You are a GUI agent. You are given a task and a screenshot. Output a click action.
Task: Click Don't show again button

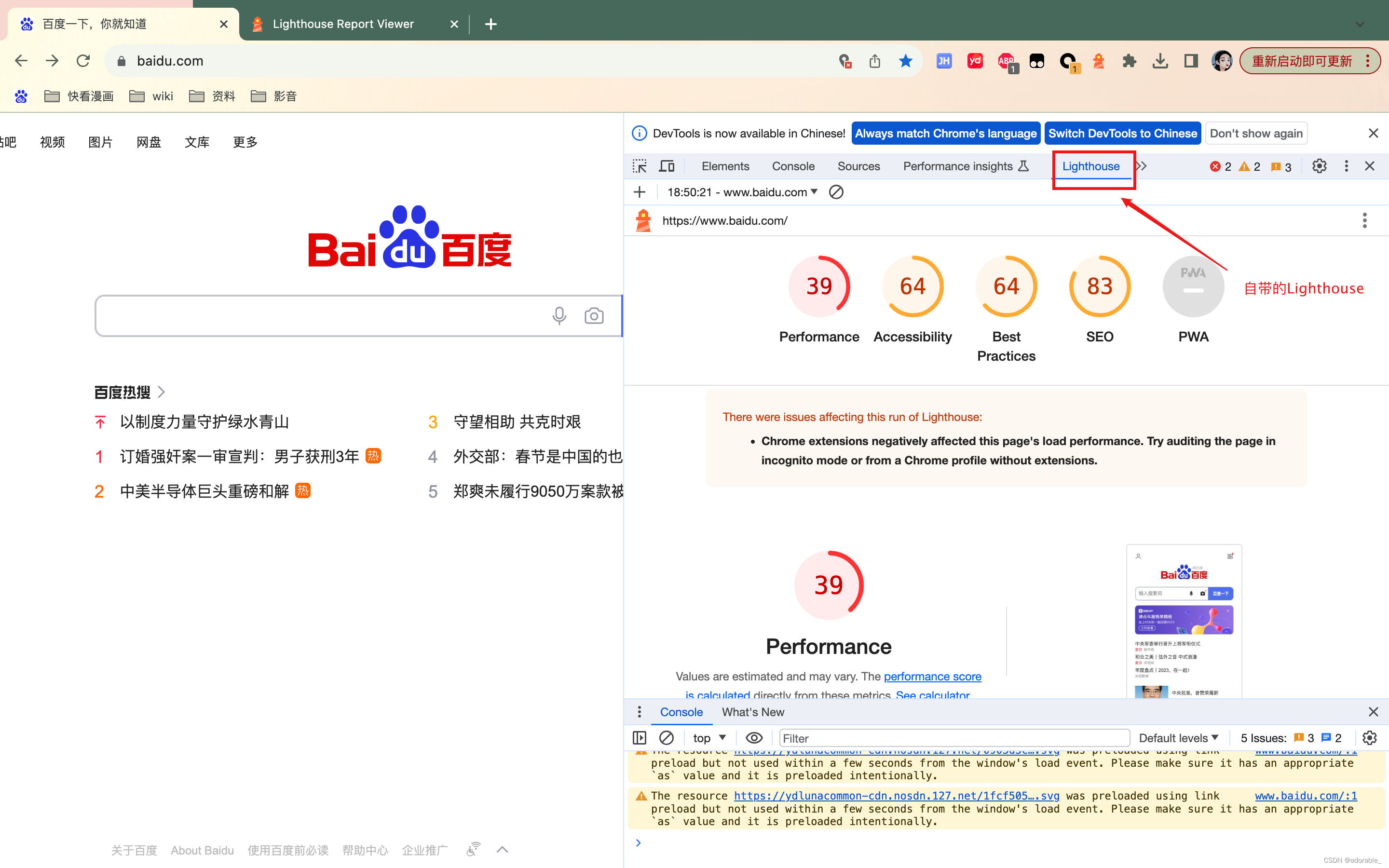(x=1256, y=133)
